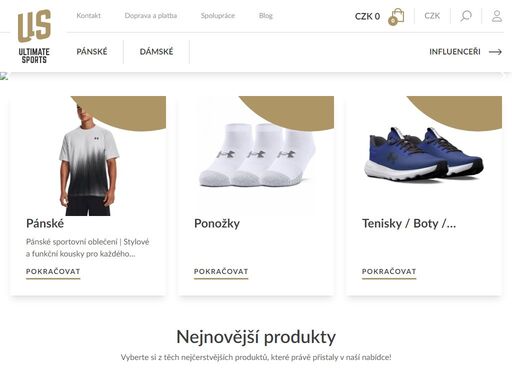Click the search magnifier icon

[x=466, y=16]
